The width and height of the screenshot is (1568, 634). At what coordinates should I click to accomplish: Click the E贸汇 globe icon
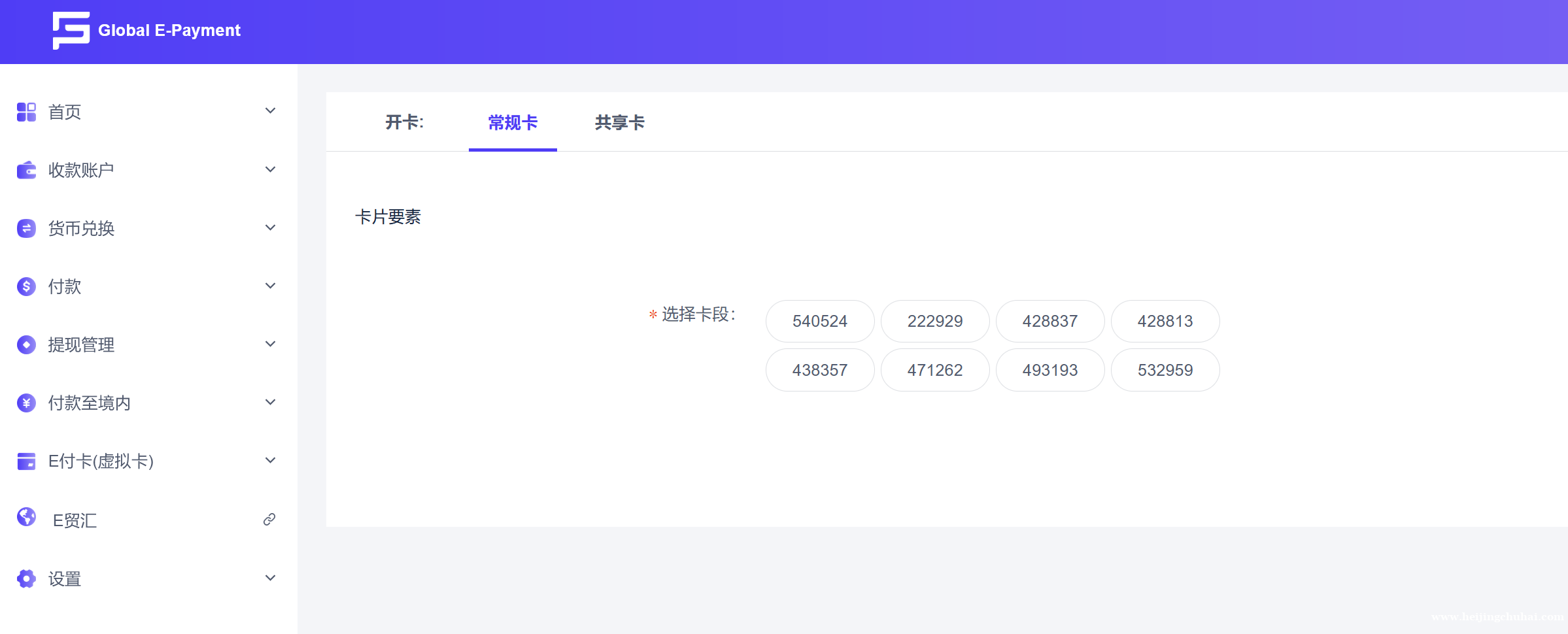[x=26, y=517]
